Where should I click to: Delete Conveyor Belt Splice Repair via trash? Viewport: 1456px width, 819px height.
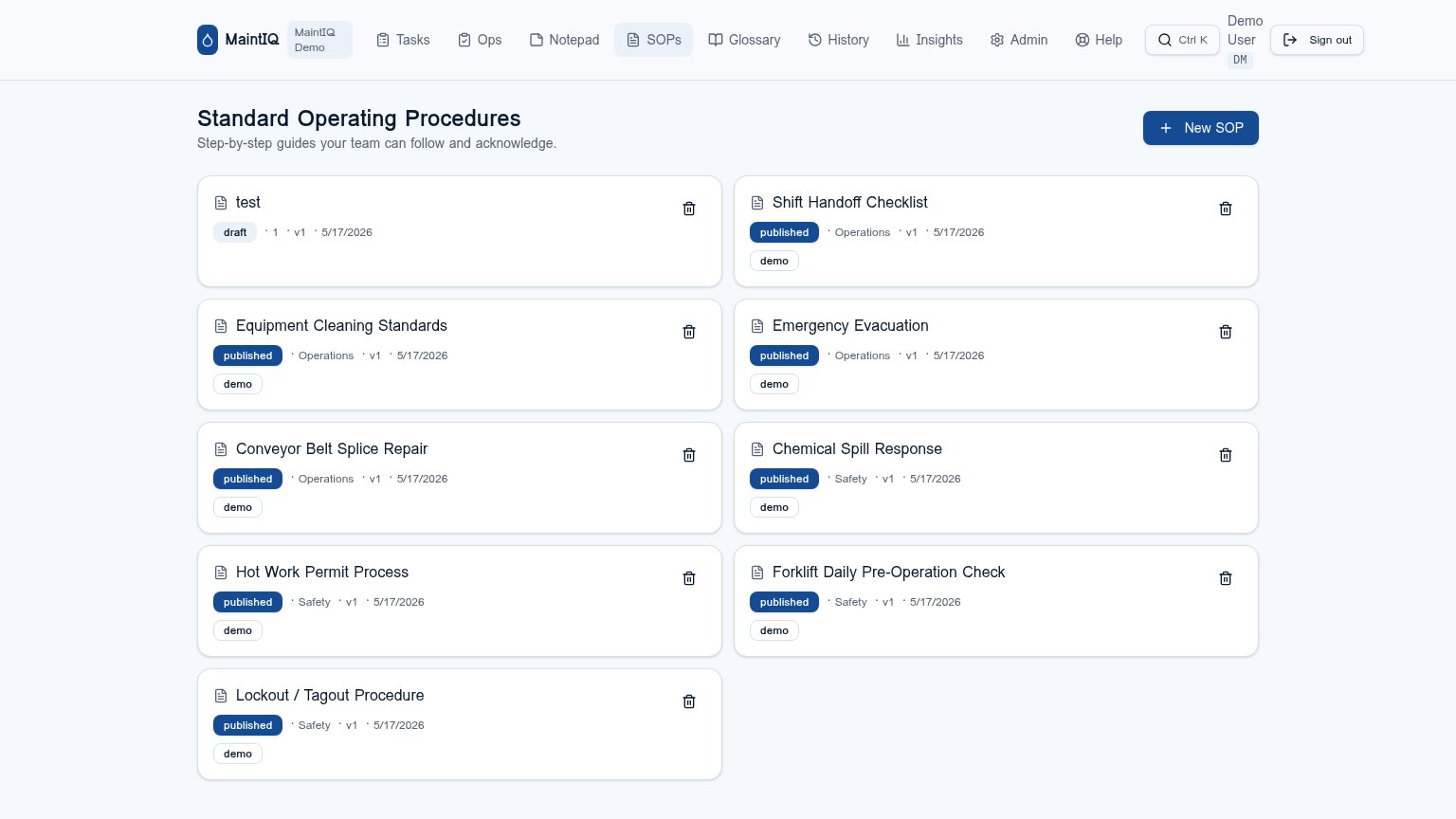689,455
